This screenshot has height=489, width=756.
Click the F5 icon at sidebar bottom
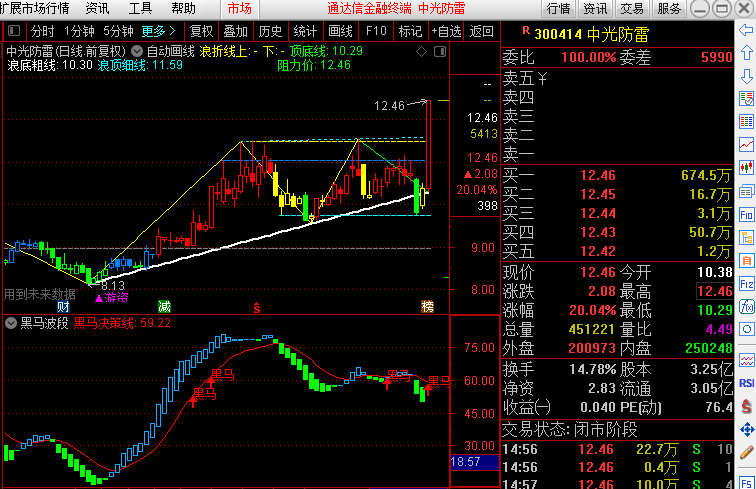tap(746, 482)
